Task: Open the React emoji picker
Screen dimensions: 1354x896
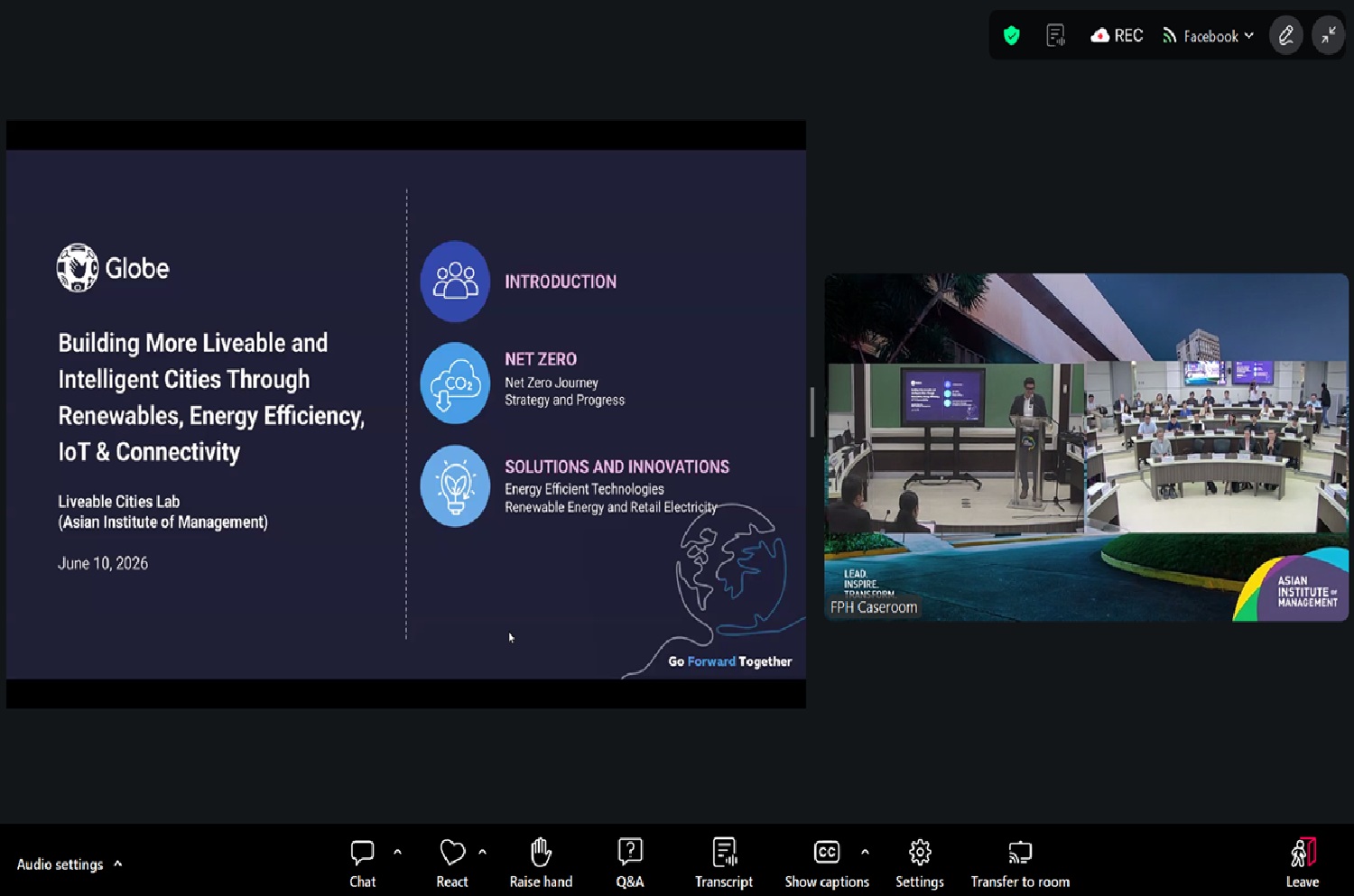Action: click(452, 864)
